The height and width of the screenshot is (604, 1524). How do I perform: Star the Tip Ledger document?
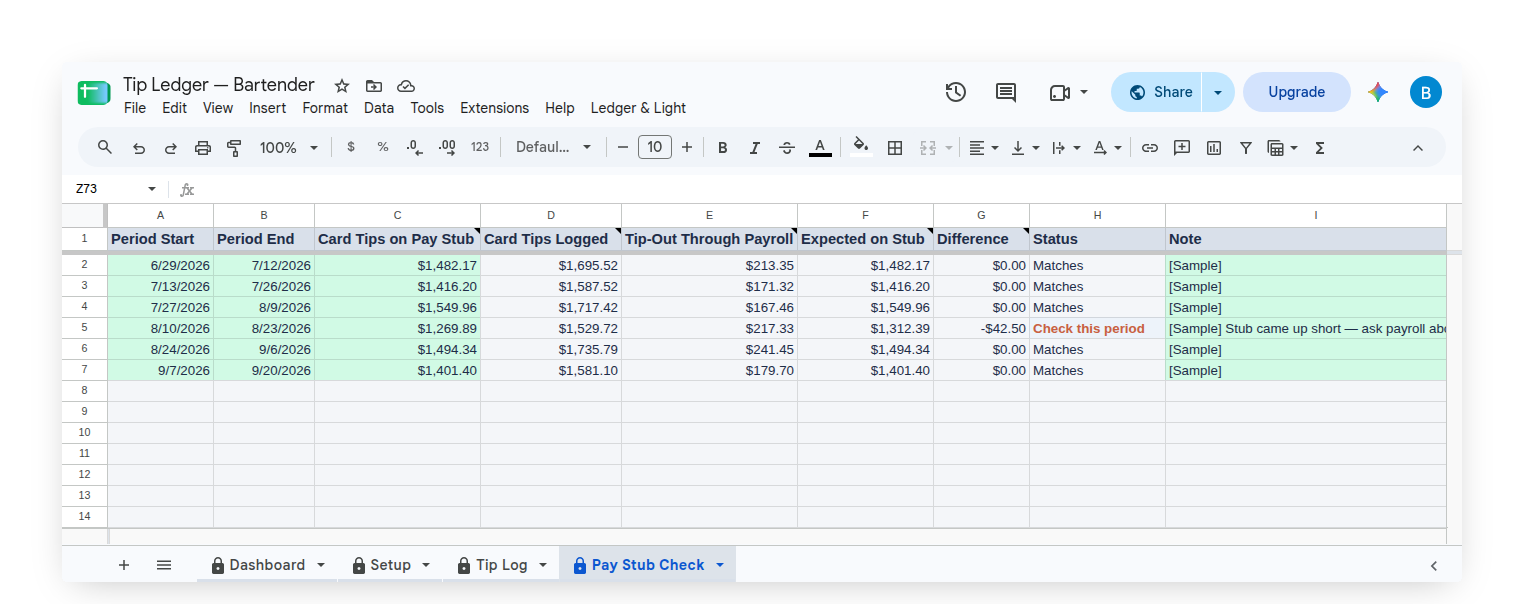(342, 86)
